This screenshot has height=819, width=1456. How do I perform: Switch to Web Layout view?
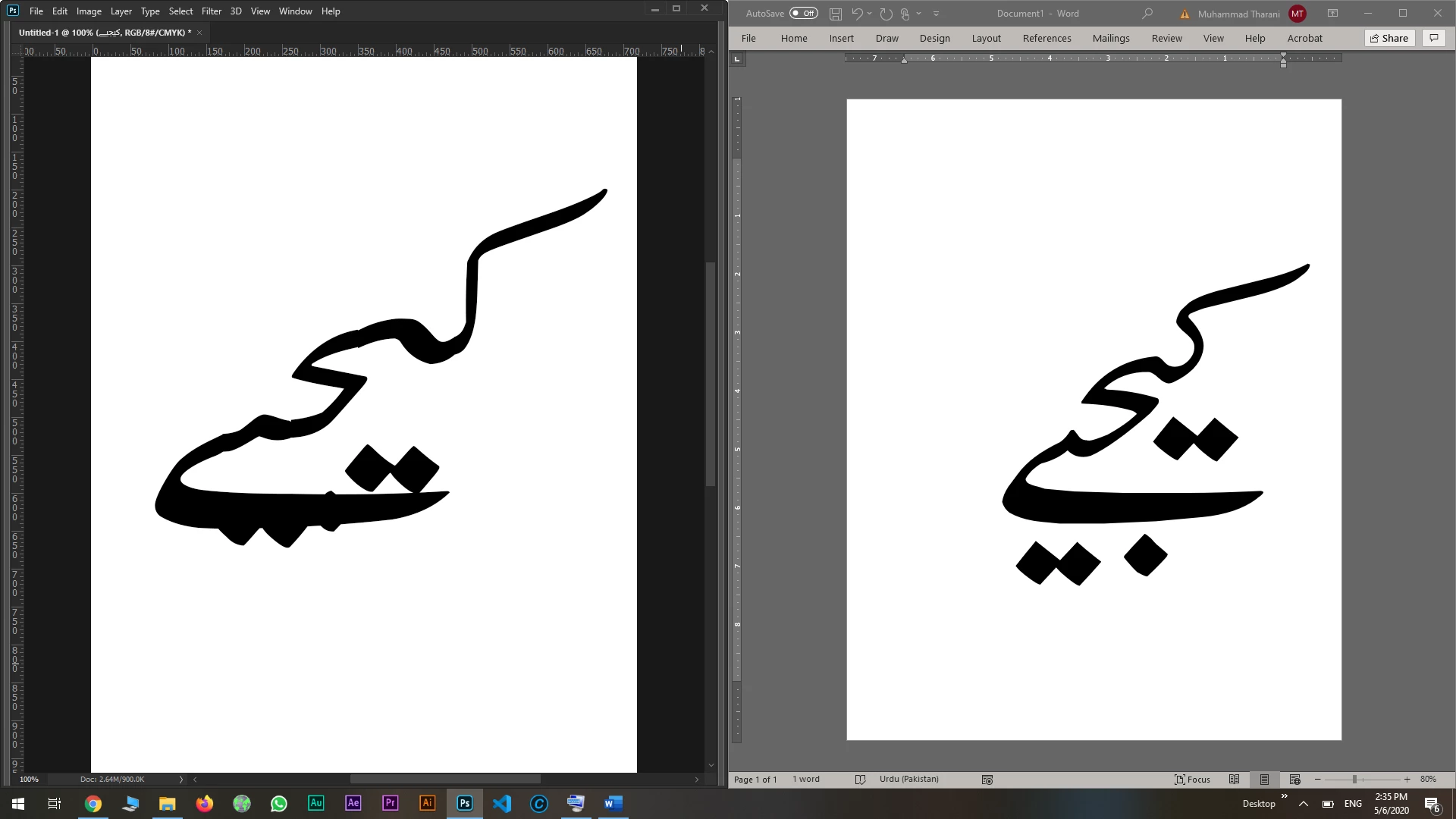(x=1294, y=780)
